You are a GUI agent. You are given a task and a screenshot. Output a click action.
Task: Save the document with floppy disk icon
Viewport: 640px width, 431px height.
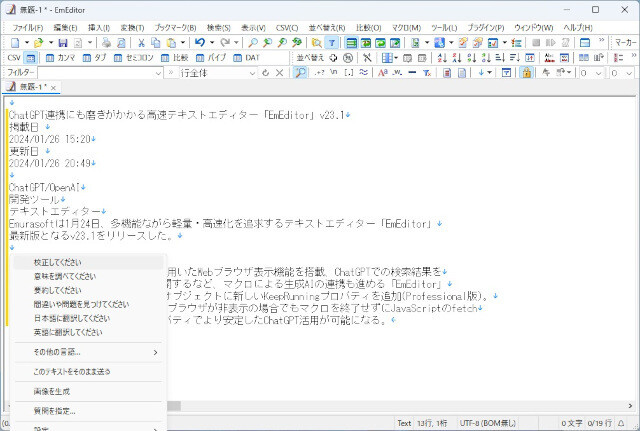62,42
